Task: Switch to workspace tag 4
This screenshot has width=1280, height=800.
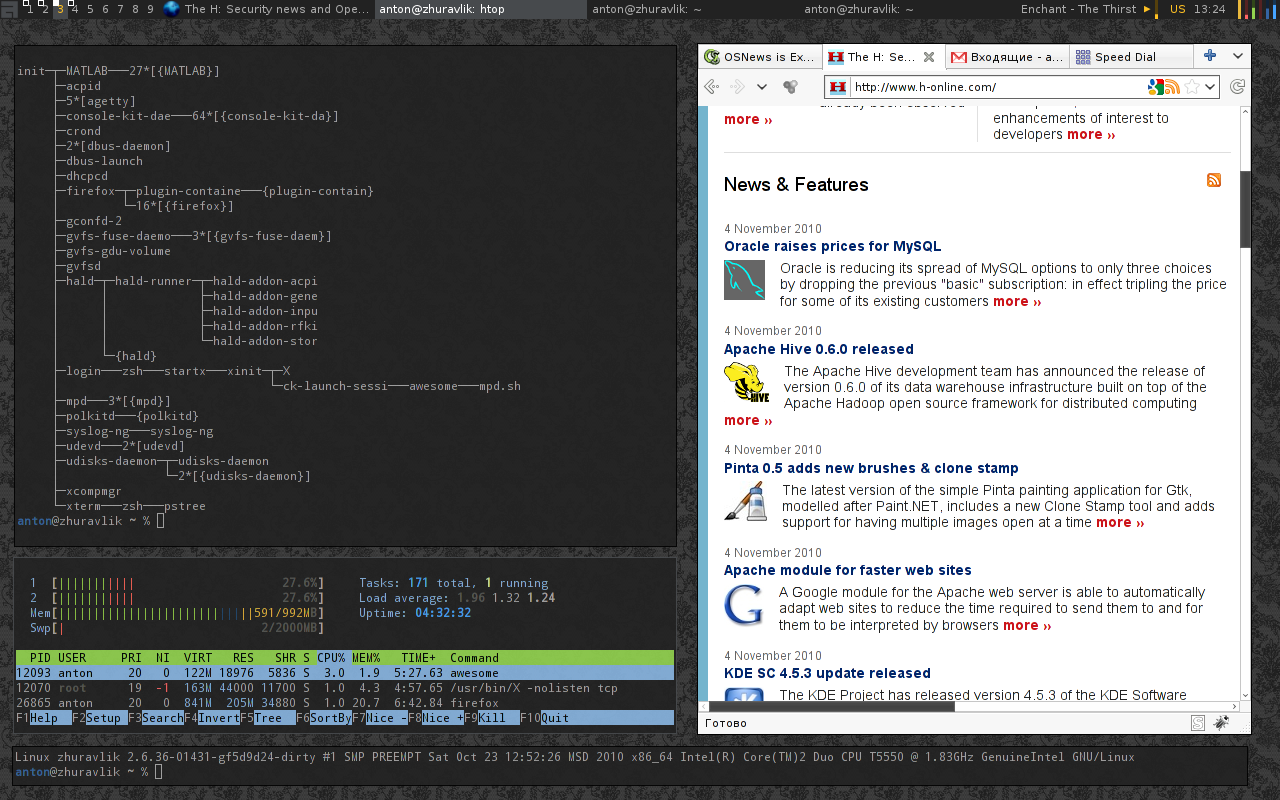Action: 75,9
